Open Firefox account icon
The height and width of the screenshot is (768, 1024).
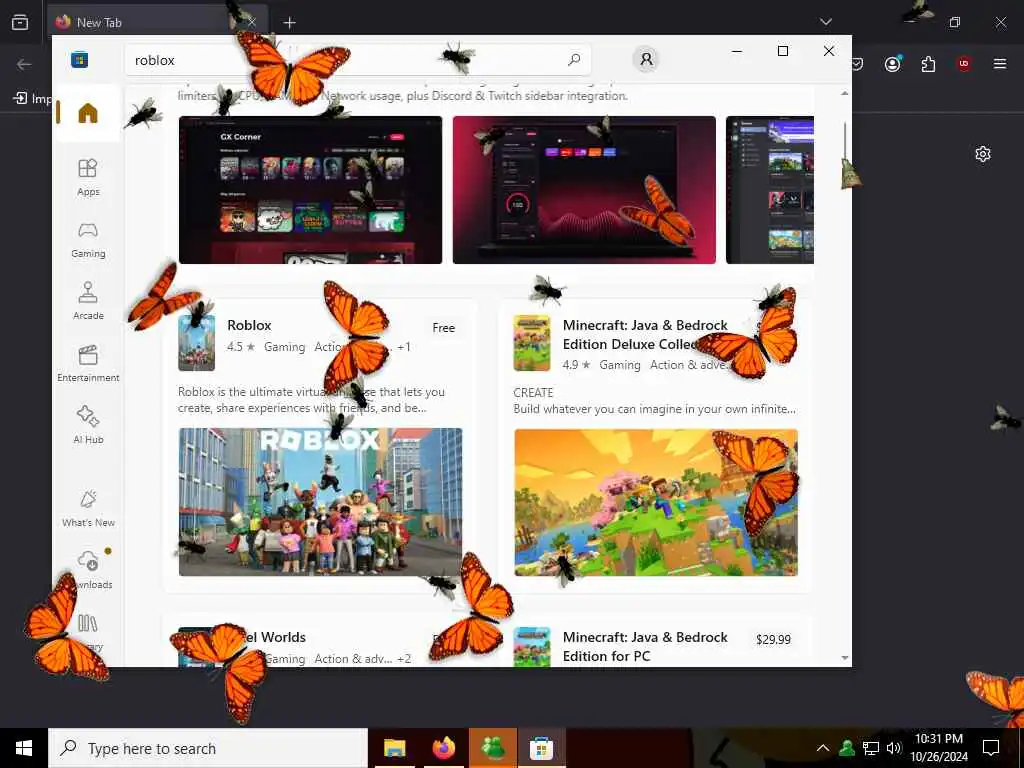[x=893, y=64]
